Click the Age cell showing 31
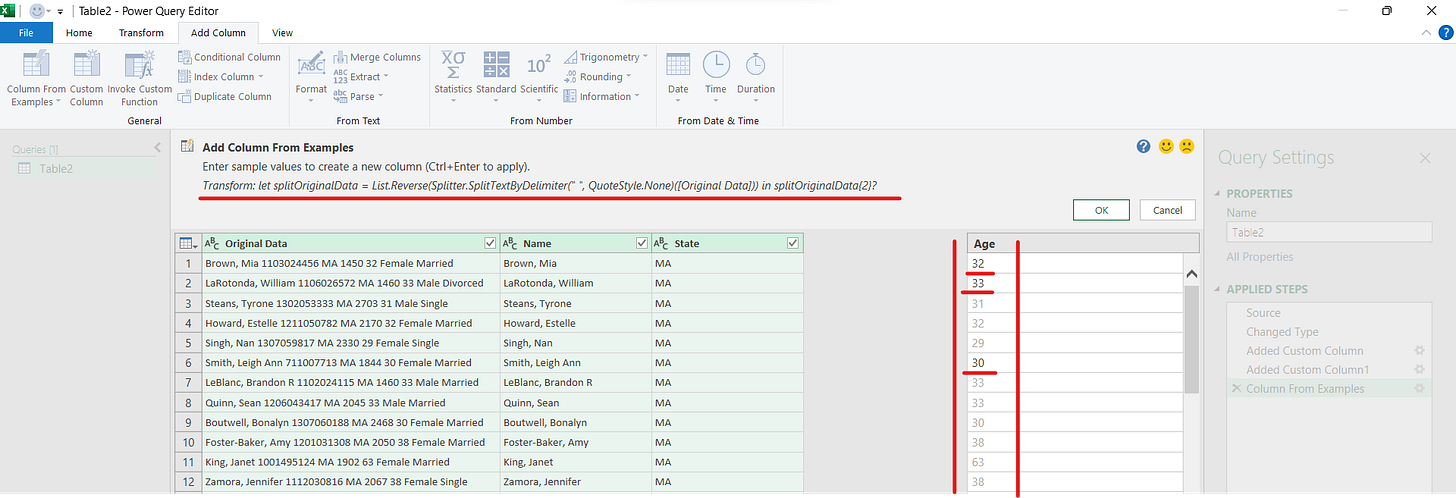 pos(1075,303)
